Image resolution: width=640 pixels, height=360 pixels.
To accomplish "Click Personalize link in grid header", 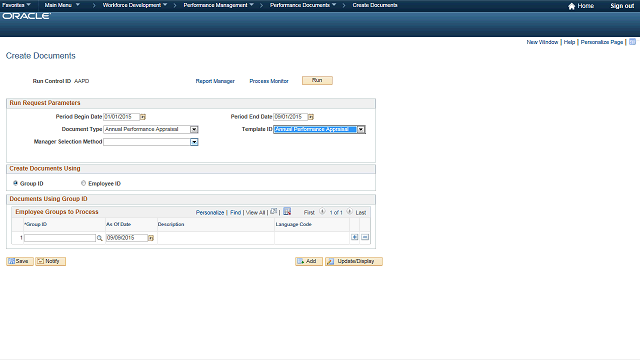I will [x=210, y=213].
